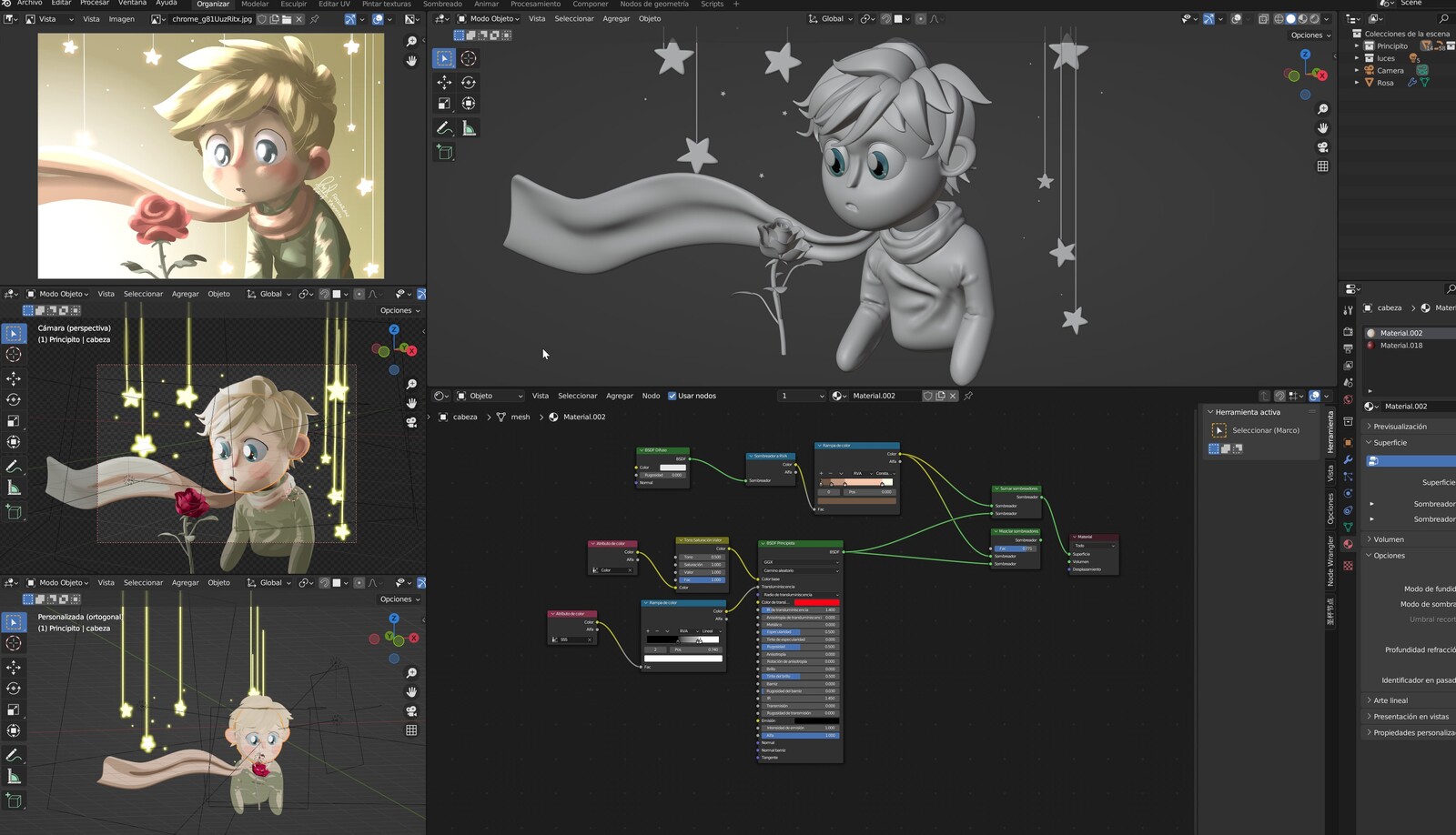Choose the Add Cube tool in main viewport
Image resolution: width=1456 pixels, height=835 pixels.
[x=444, y=152]
